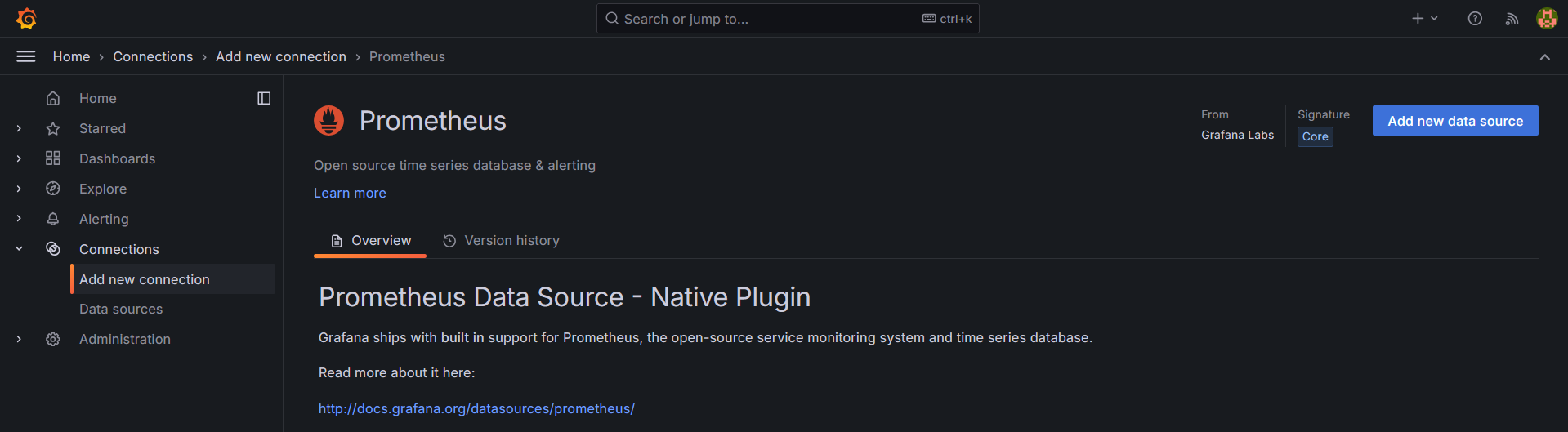
Task: Open the news feed RSS icon
Action: click(1512, 19)
